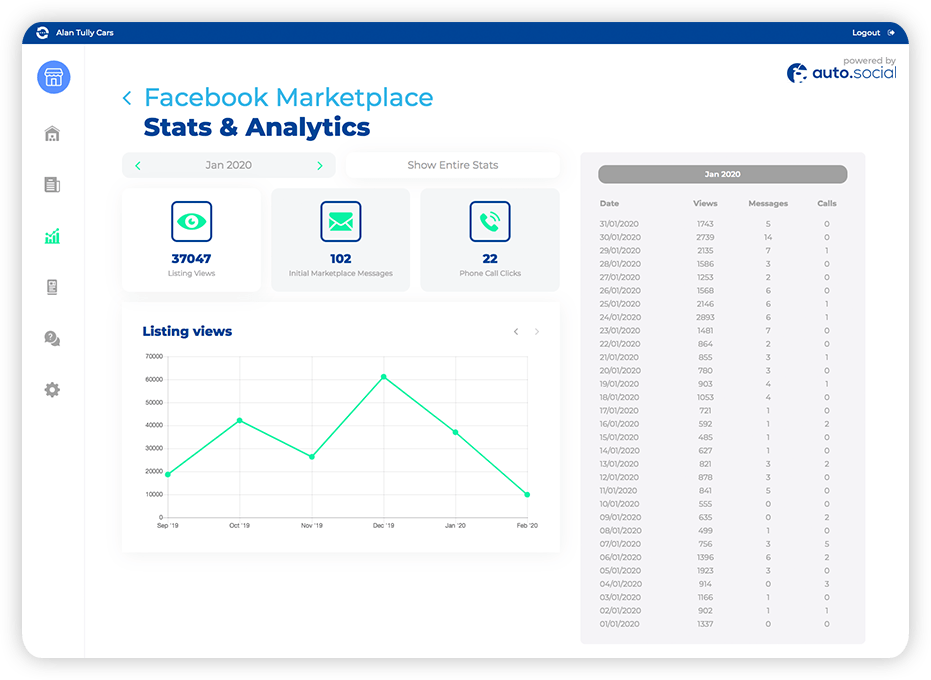The height and width of the screenshot is (680, 931).
Task: Go to previous month before Jan 2020
Action: coord(138,166)
